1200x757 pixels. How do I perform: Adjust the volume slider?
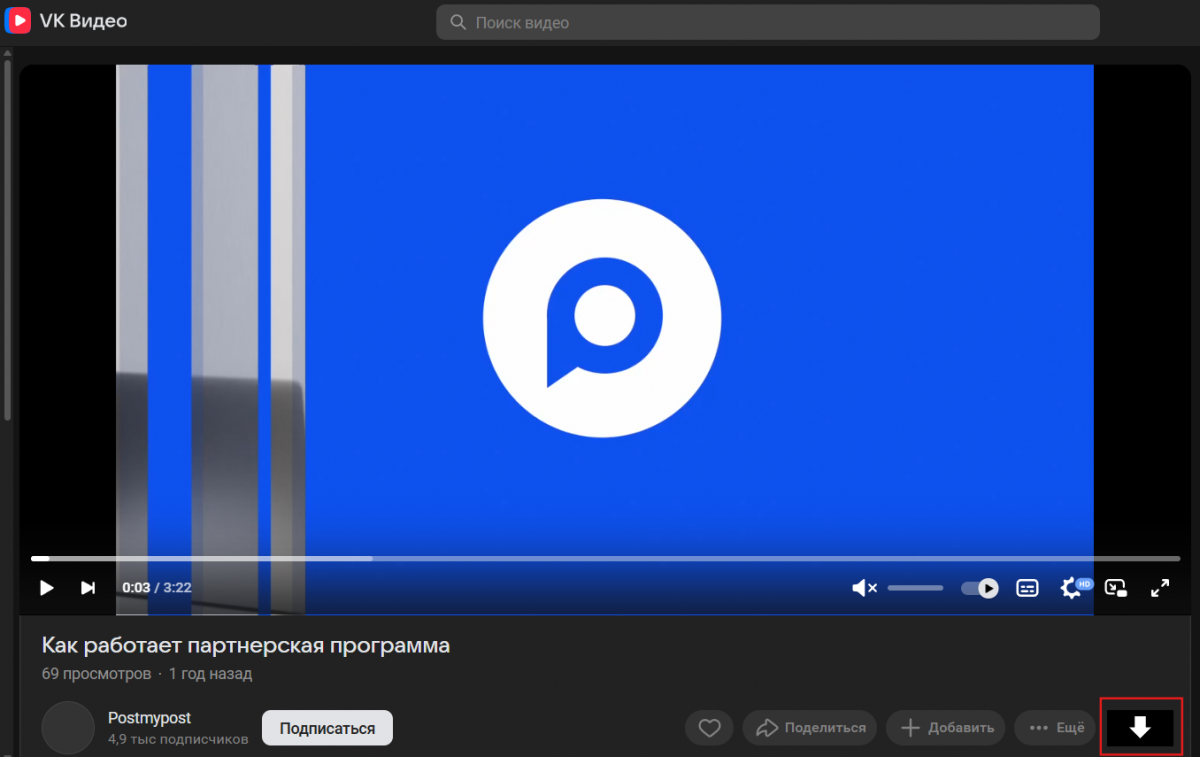click(915, 588)
